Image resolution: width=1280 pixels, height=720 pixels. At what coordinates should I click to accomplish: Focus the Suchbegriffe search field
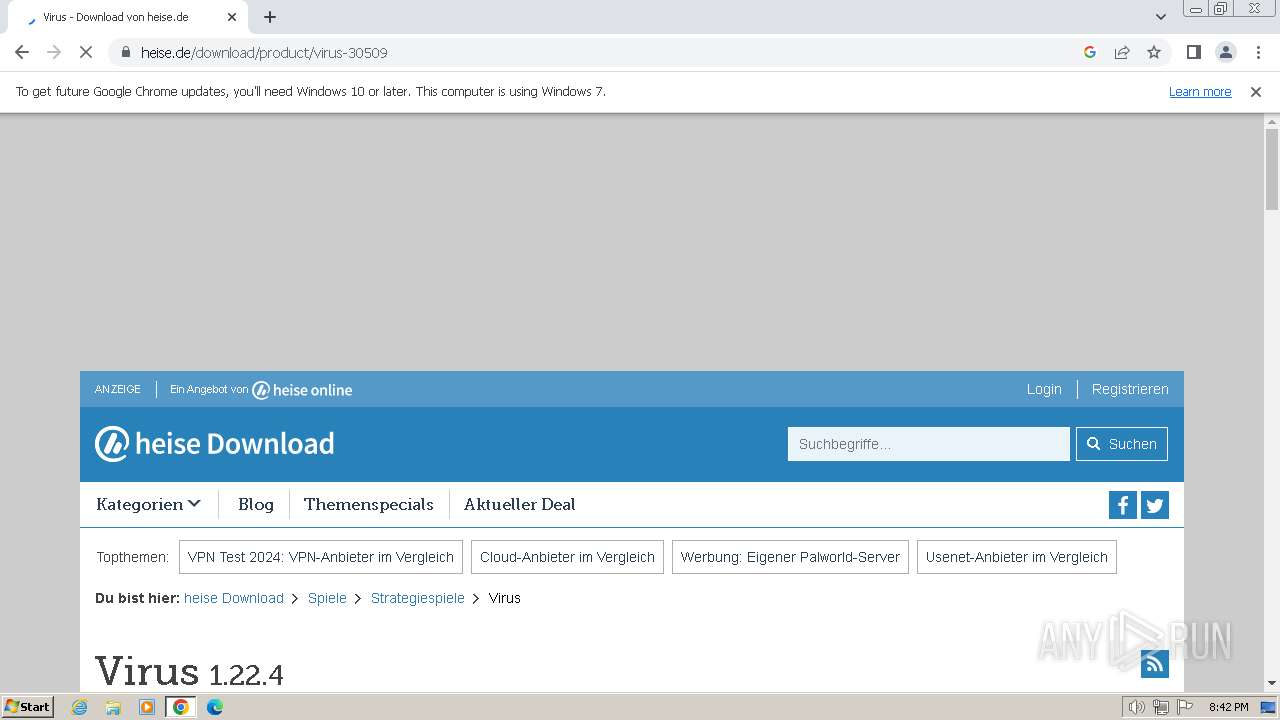coord(929,444)
